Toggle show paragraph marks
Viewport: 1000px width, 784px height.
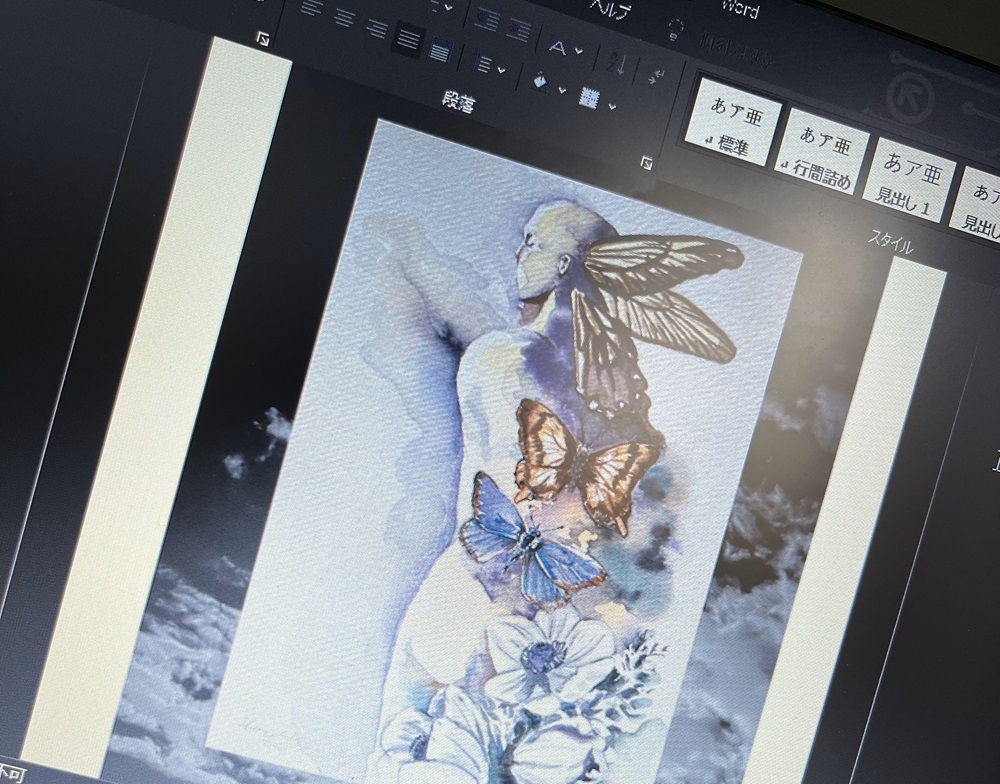[x=656, y=75]
